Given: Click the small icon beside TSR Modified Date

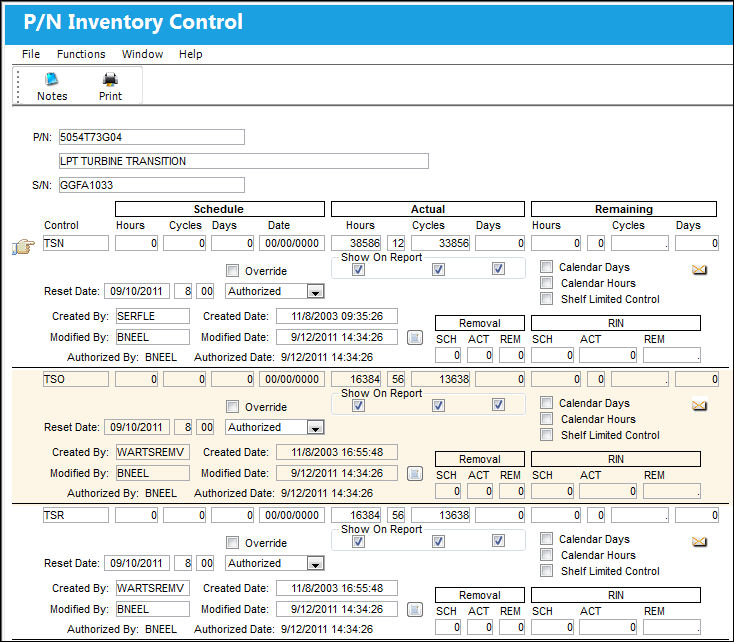Looking at the screenshot, I should (x=415, y=609).
